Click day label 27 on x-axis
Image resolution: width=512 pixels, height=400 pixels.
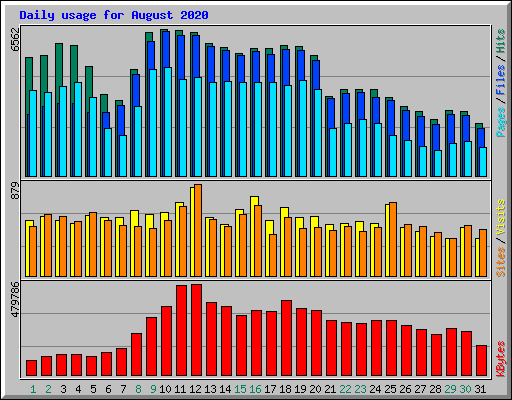[x=420, y=389]
